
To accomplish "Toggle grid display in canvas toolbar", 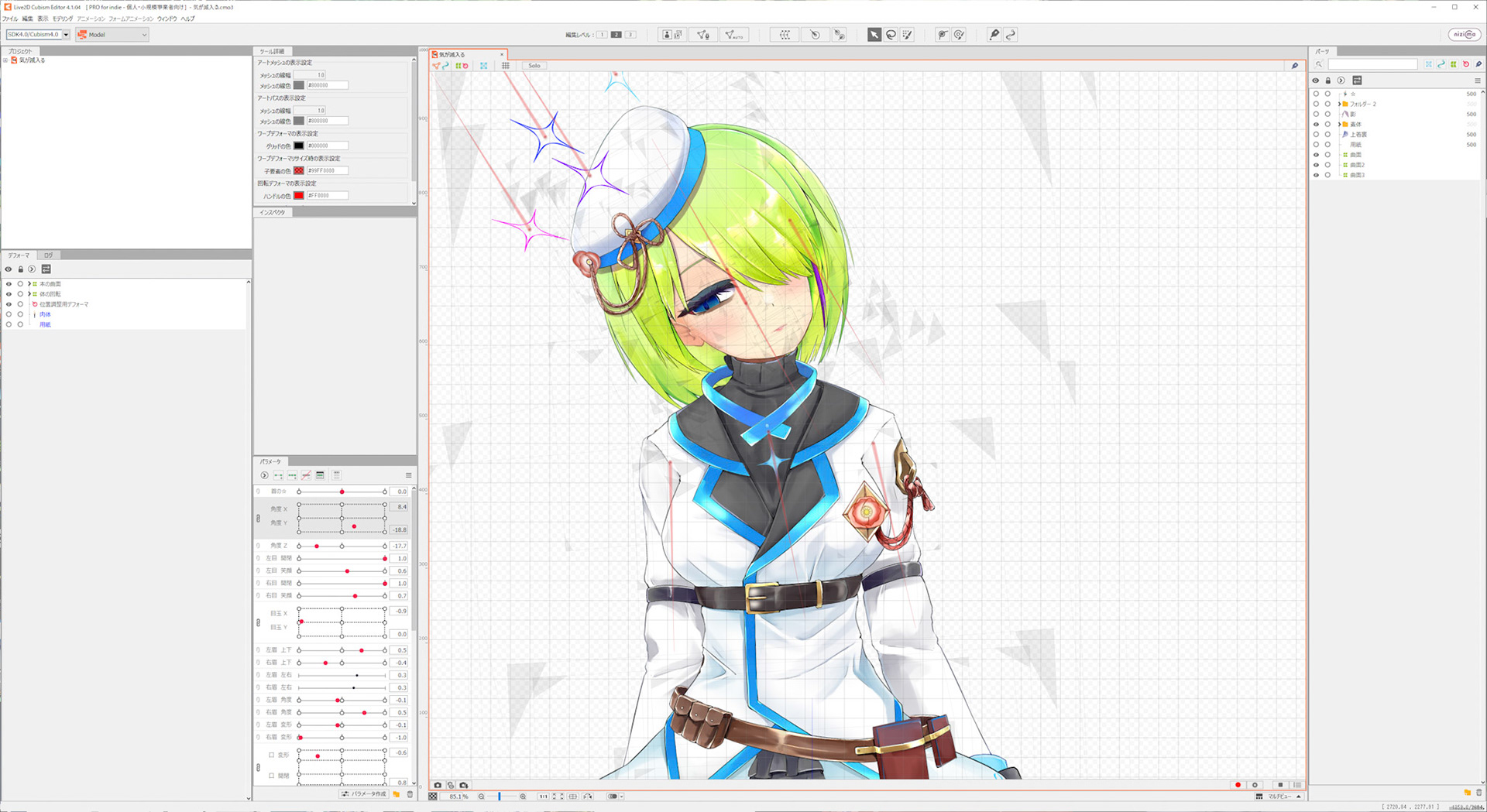I will coord(506,66).
